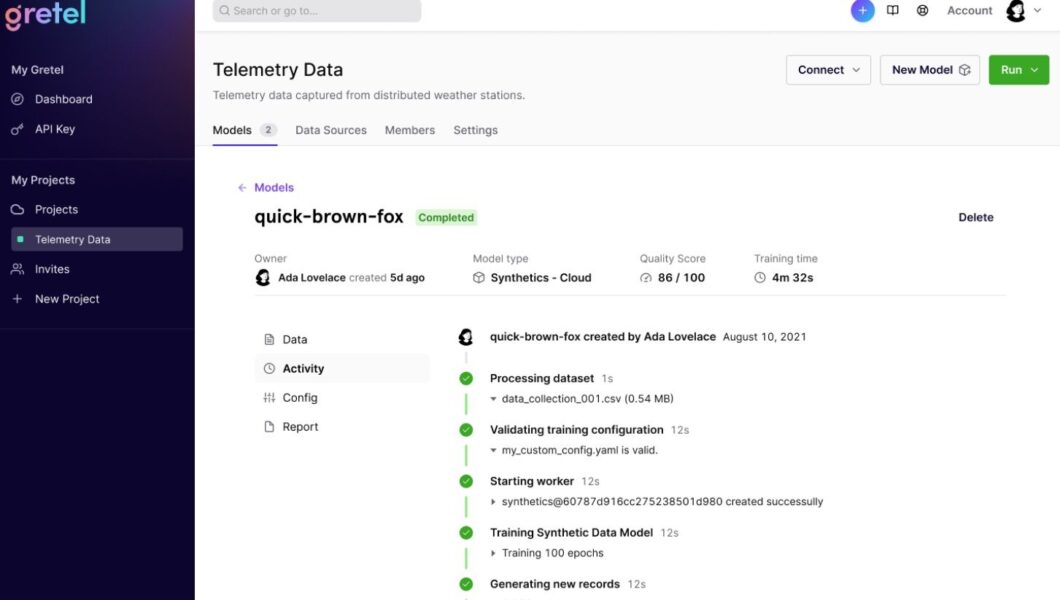
Task: Open the Connect dropdown
Action: 828,70
